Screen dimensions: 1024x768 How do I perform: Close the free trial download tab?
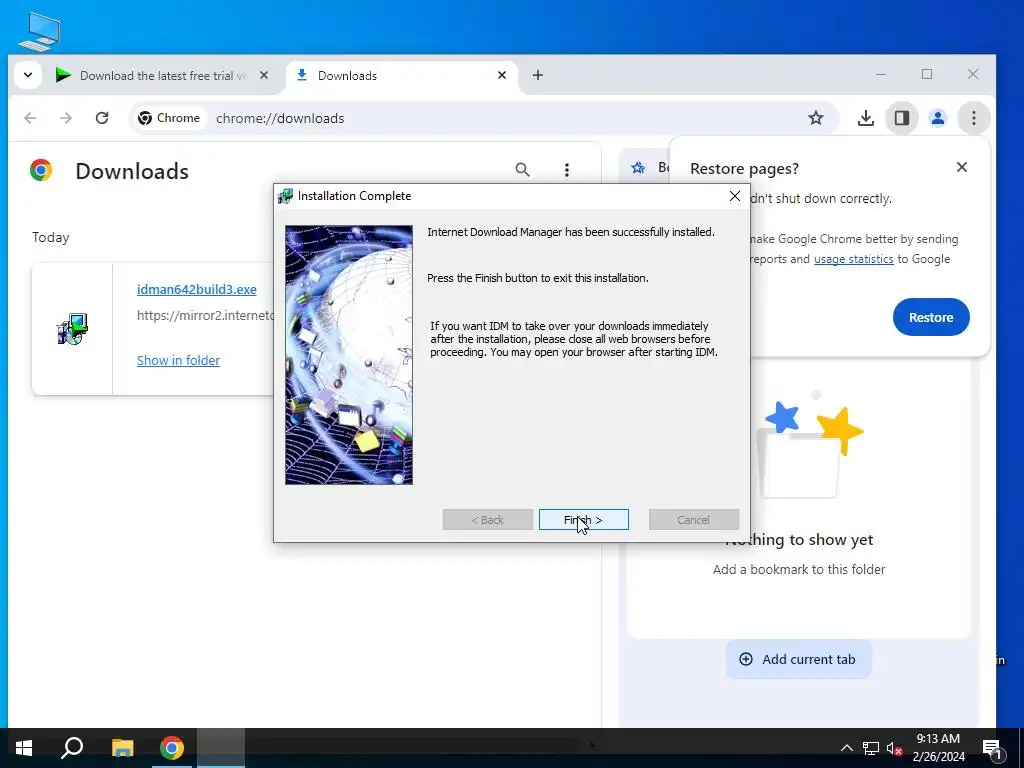264,75
